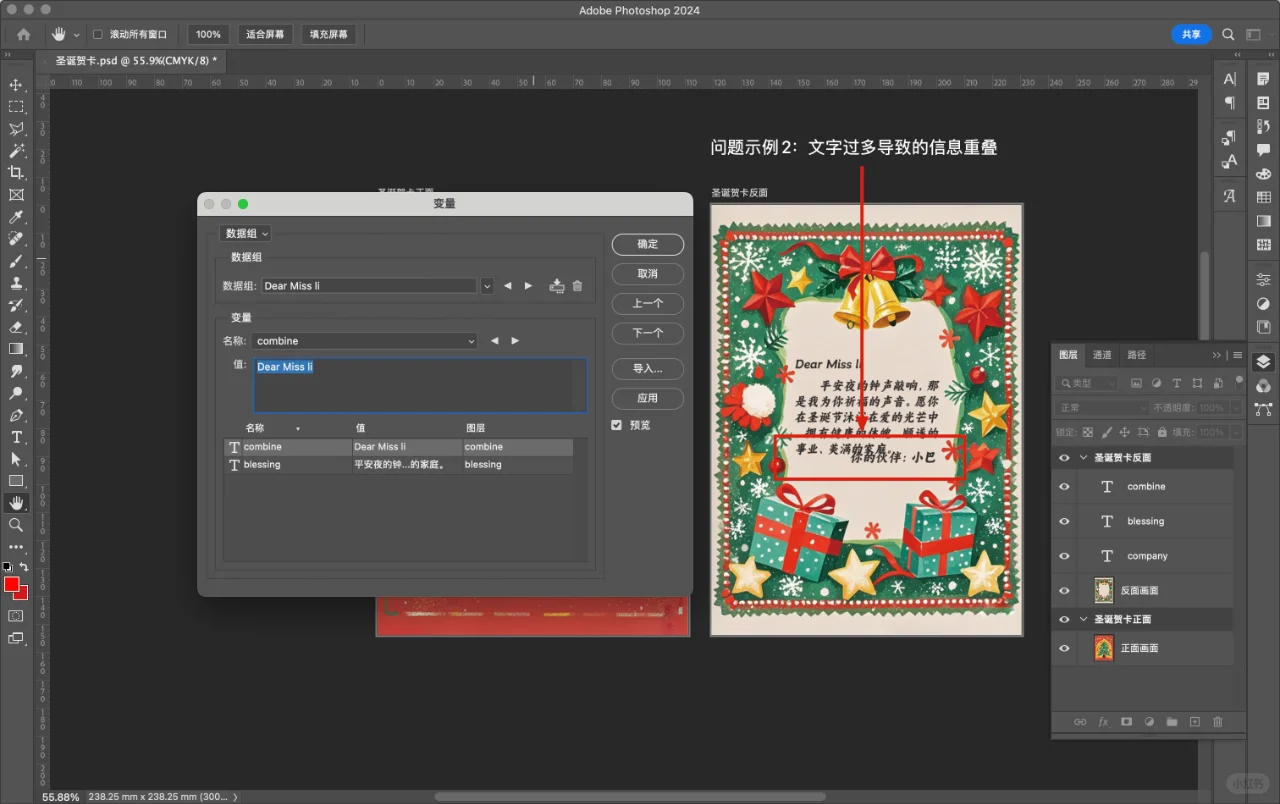
Task: Hide the 圣诞贺卡正面 group
Action: (1064, 620)
